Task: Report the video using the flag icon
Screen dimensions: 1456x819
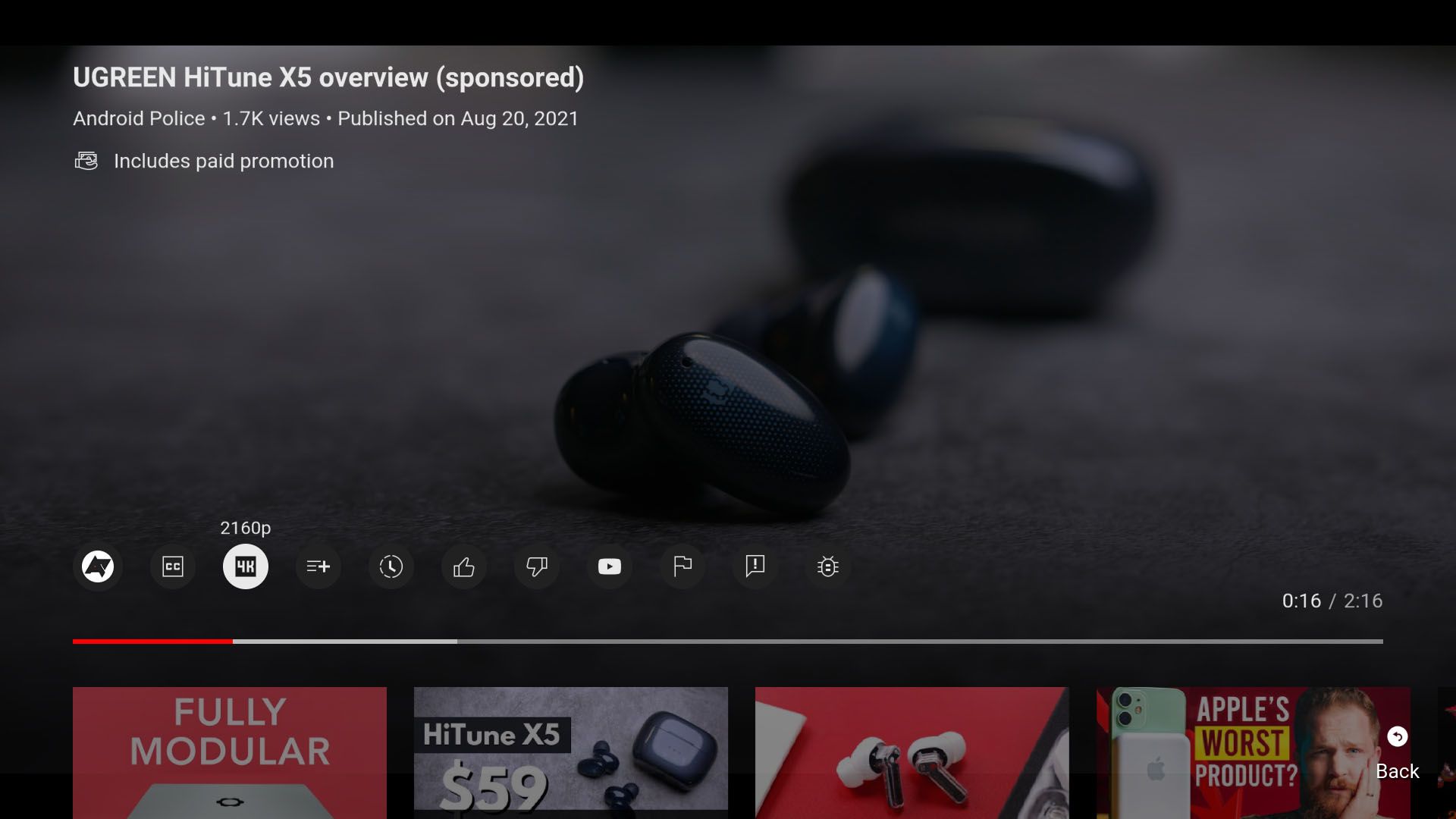Action: click(x=682, y=566)
